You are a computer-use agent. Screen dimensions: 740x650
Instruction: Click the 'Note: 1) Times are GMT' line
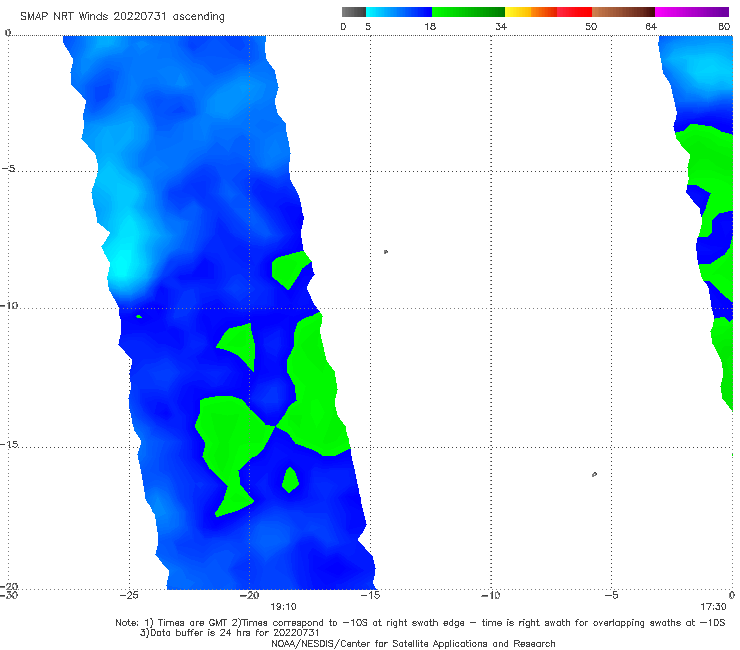tap(420, 623)
